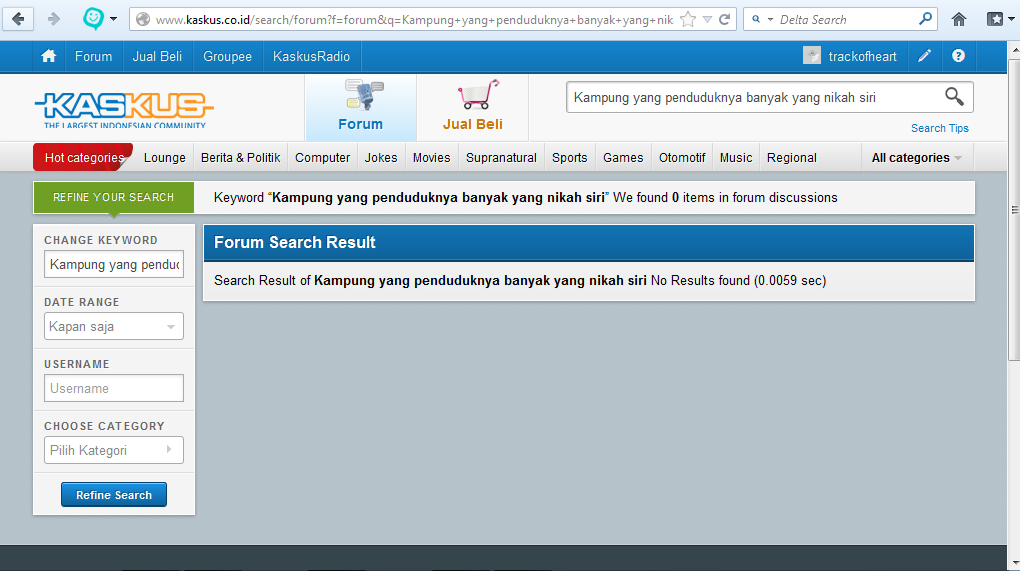Image resolution: width=1020 pixels, height=571 pixels.
Task: Open the bookmarks menu icon
Action: 995,20
